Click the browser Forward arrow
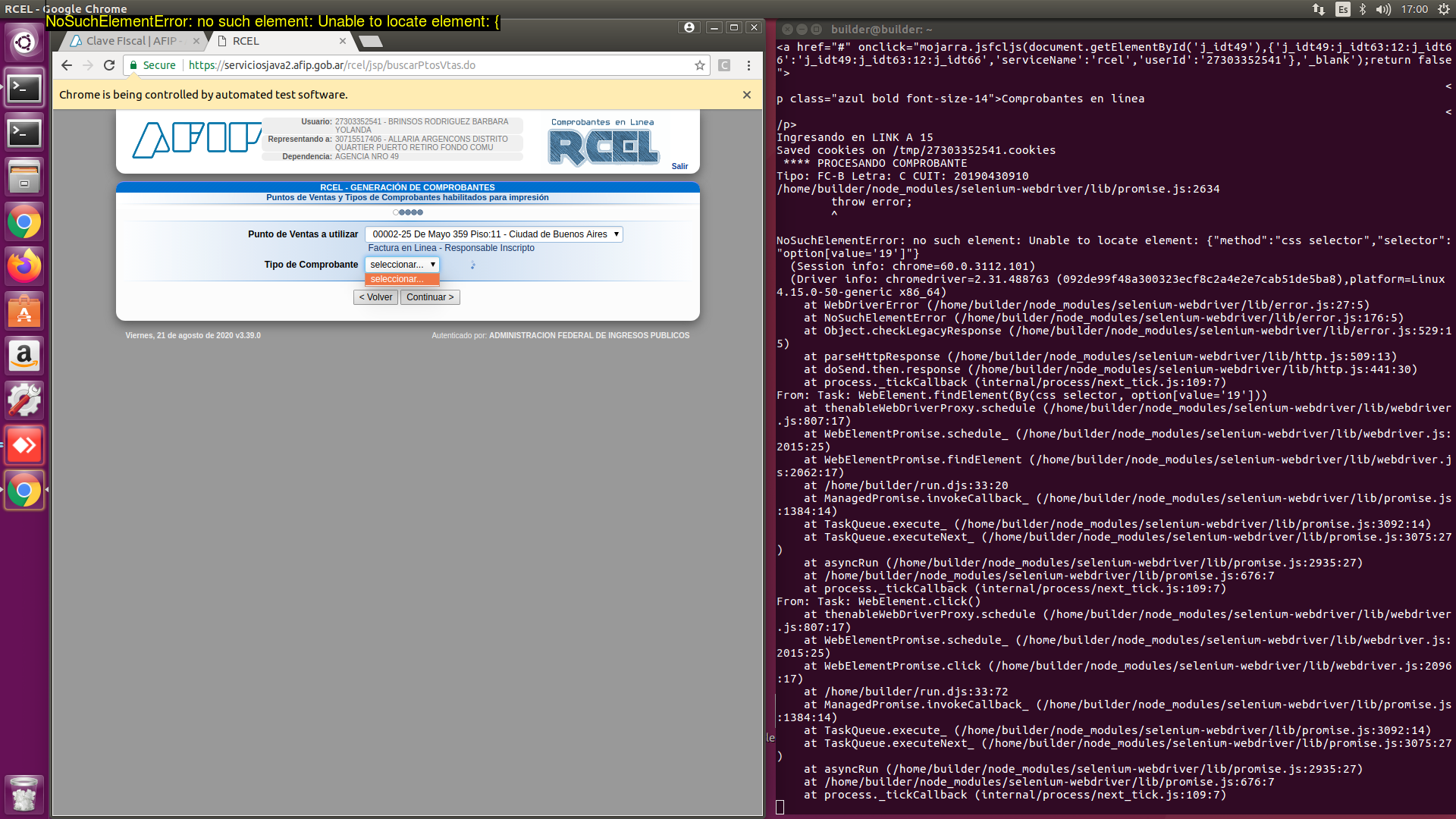The height and width of the screenshot is (819, 1456). pyautogui.click(x=88, y=65)
